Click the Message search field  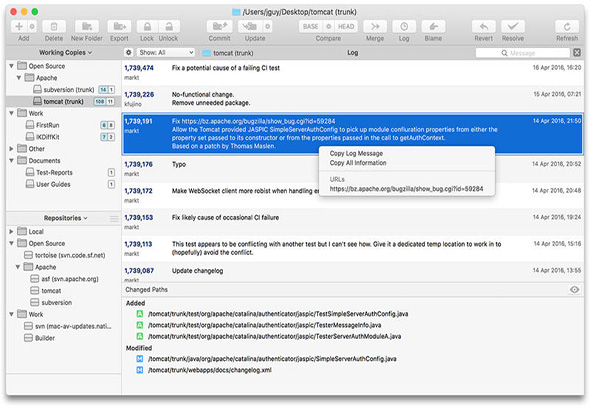pos(523,53)
